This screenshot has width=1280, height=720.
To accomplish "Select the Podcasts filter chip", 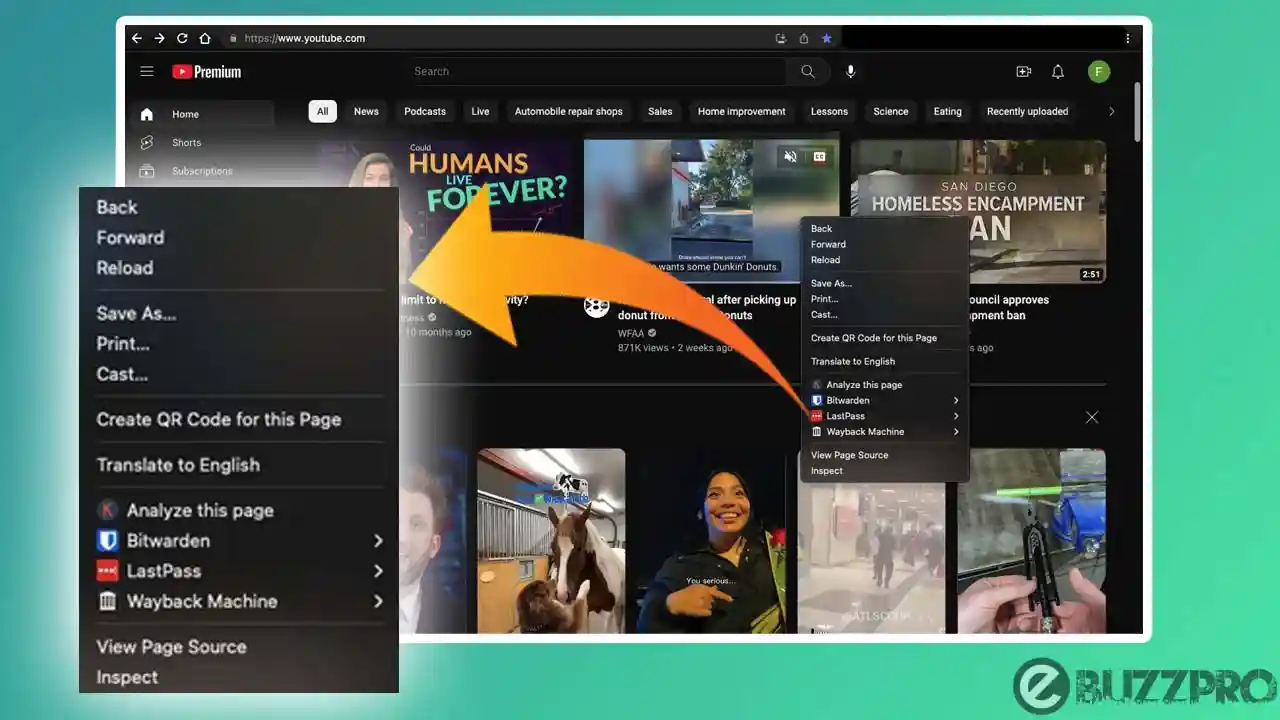I will pos(425,111).
